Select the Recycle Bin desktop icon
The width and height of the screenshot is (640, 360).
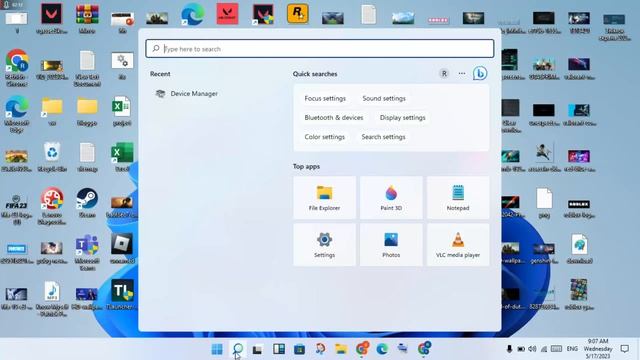[x=52, y=157]
